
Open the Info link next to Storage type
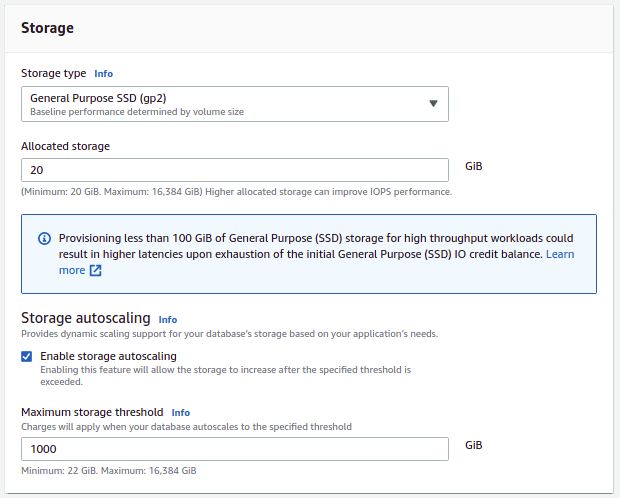[103, 74]
